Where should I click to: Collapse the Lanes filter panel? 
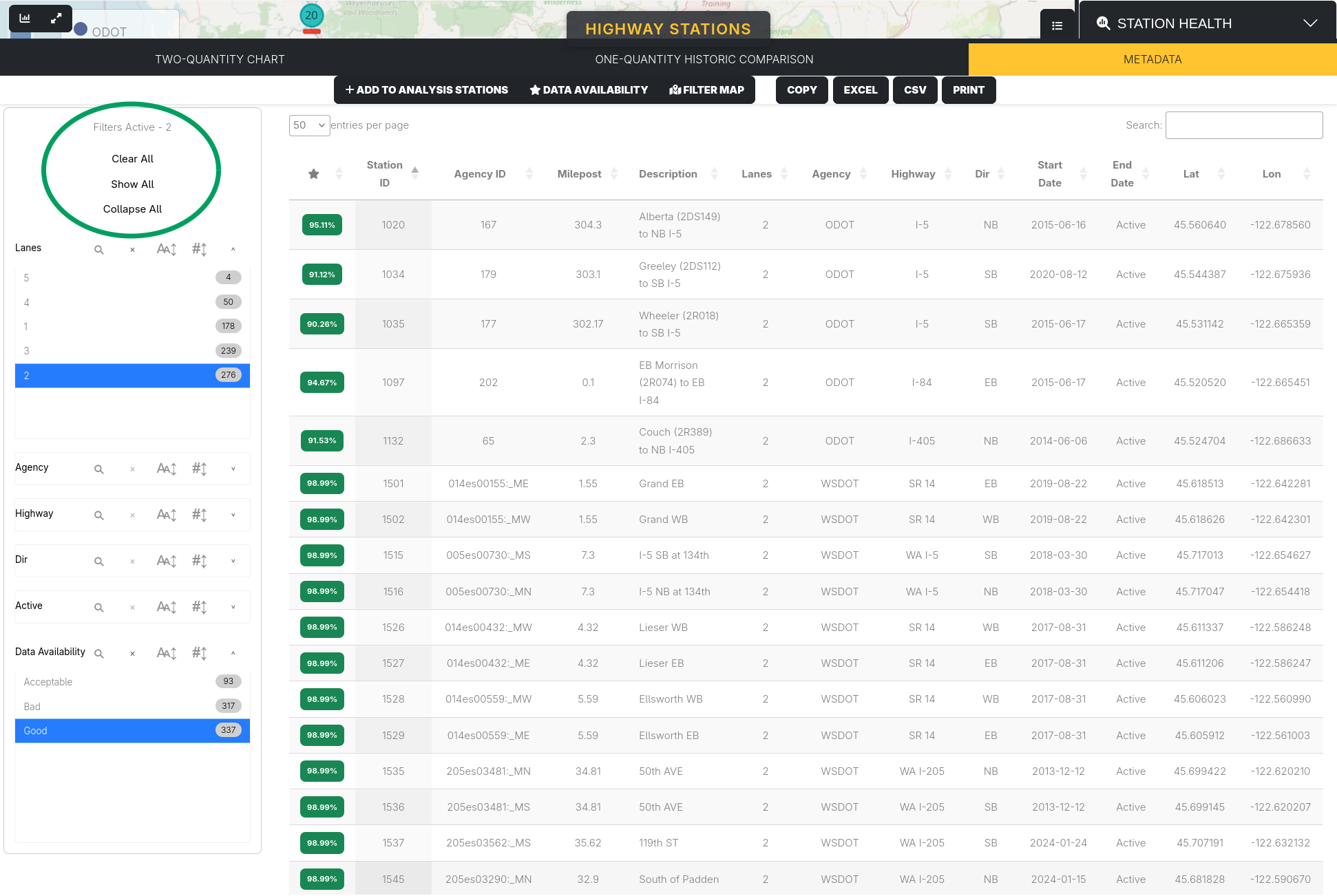pyautogui.click(x=233, y=249)
